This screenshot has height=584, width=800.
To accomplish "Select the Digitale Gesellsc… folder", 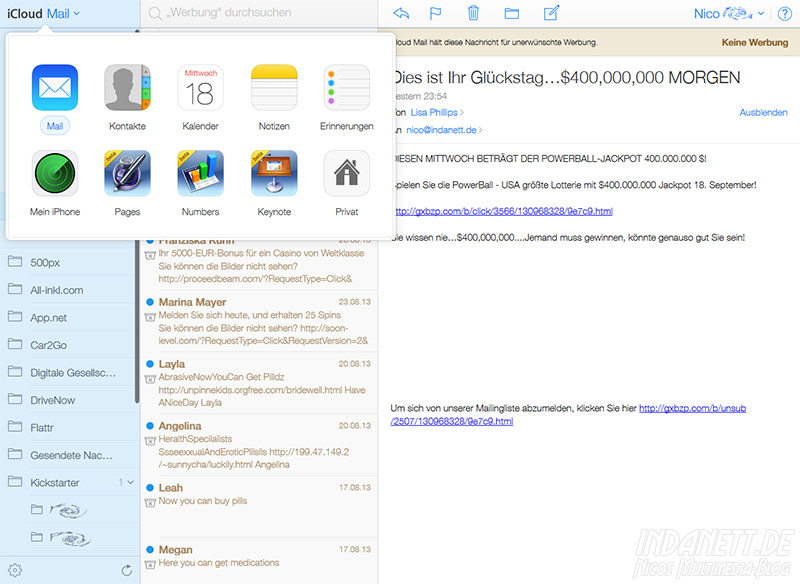I will (70, 372).
